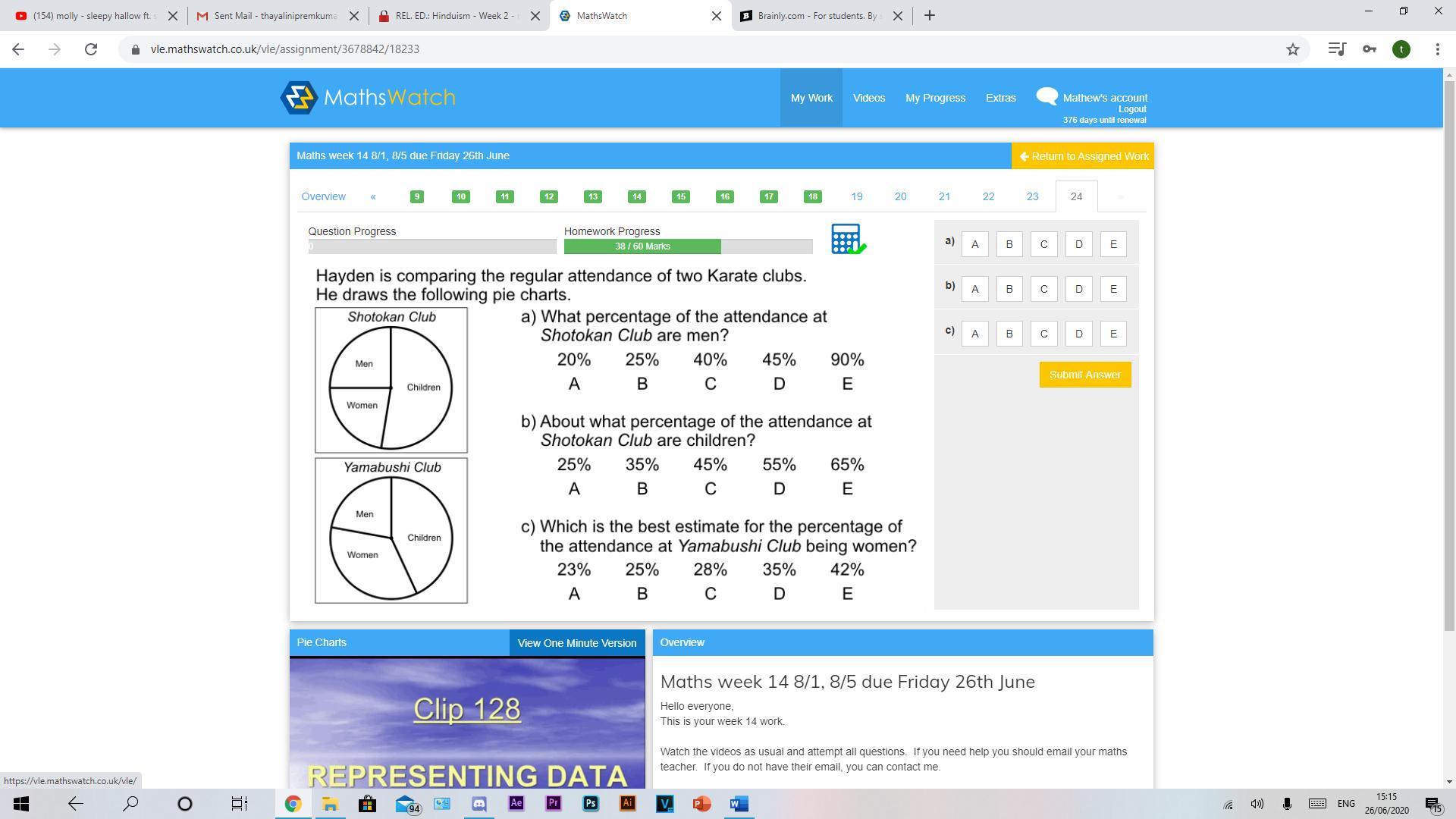Open a new browser tab
1456x819 pixels.
930,16
